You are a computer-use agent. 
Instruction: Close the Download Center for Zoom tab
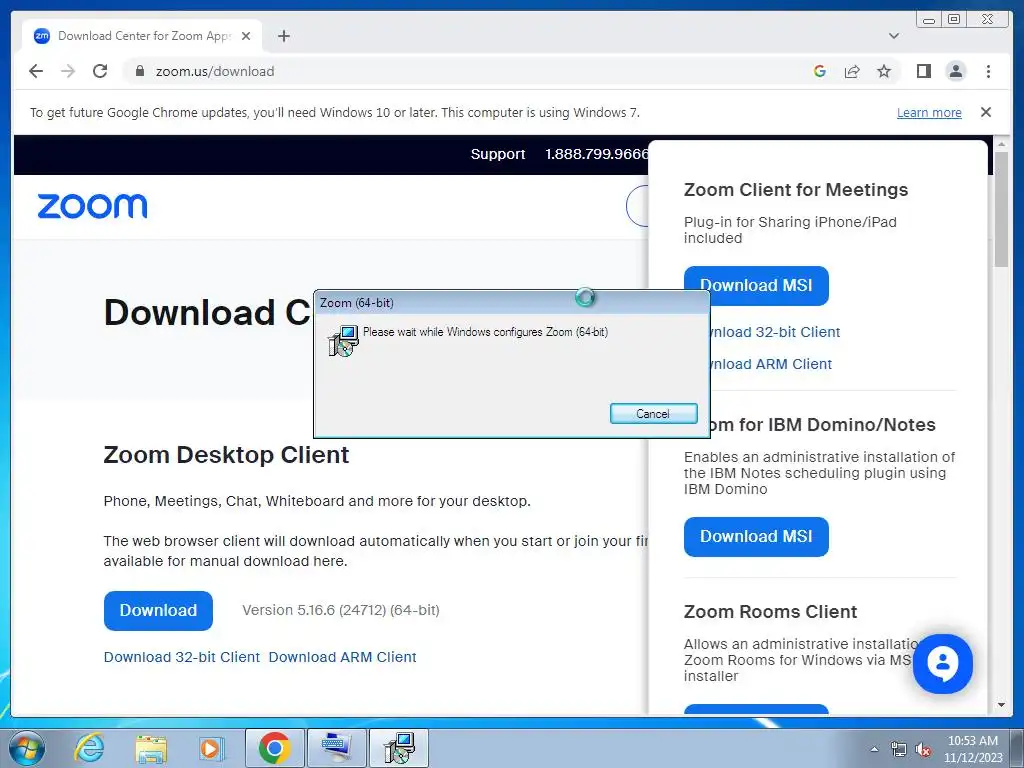point(246,36)
